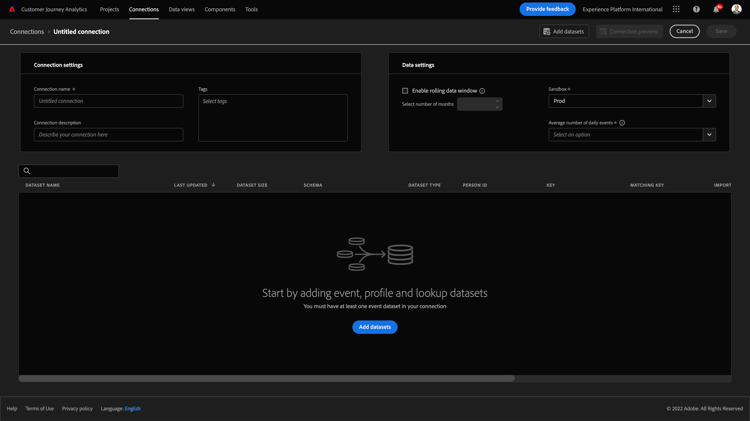Click the Dataset Type column header
The width and height of the screenshot is (750, 421).
[x=424, y=185]
